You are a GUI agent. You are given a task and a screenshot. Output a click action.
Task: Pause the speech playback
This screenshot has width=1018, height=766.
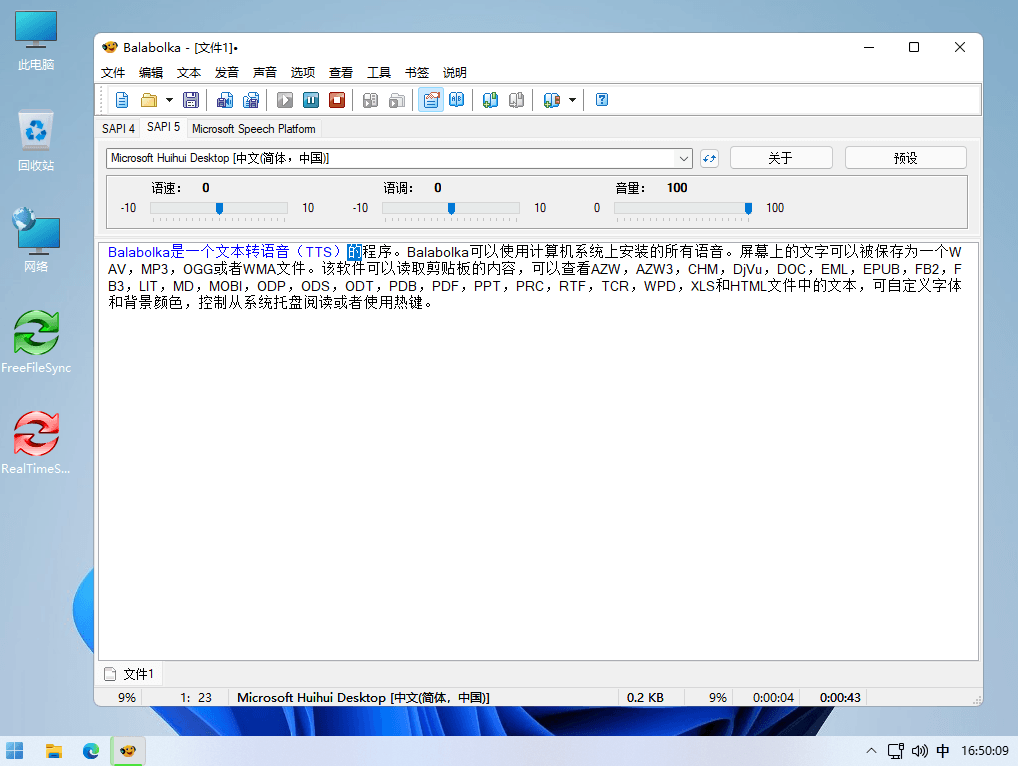pos(311,99)
